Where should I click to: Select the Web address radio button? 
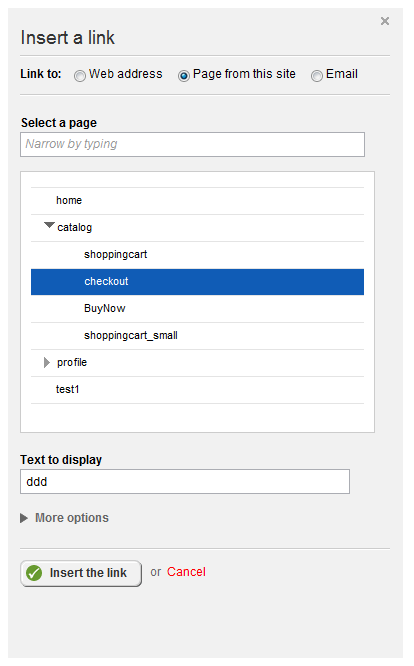[79, 76]
